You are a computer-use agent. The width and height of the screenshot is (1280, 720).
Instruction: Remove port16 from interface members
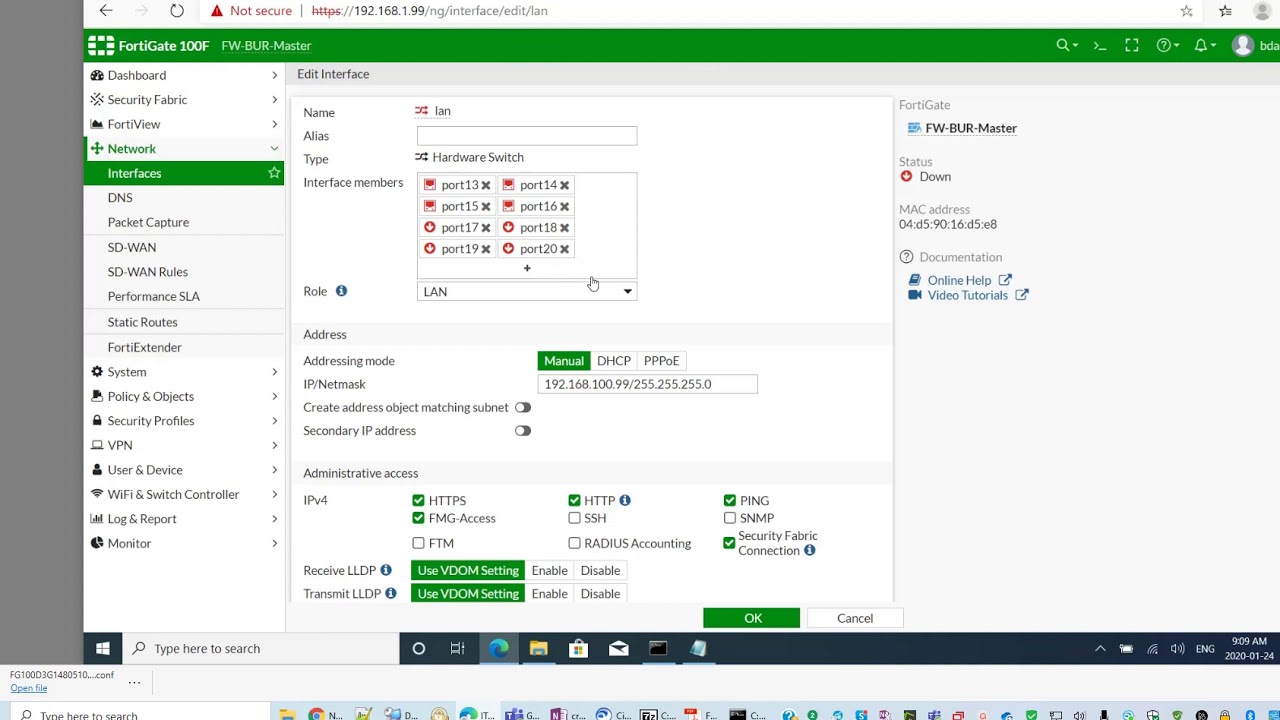[x=564, y=207]
